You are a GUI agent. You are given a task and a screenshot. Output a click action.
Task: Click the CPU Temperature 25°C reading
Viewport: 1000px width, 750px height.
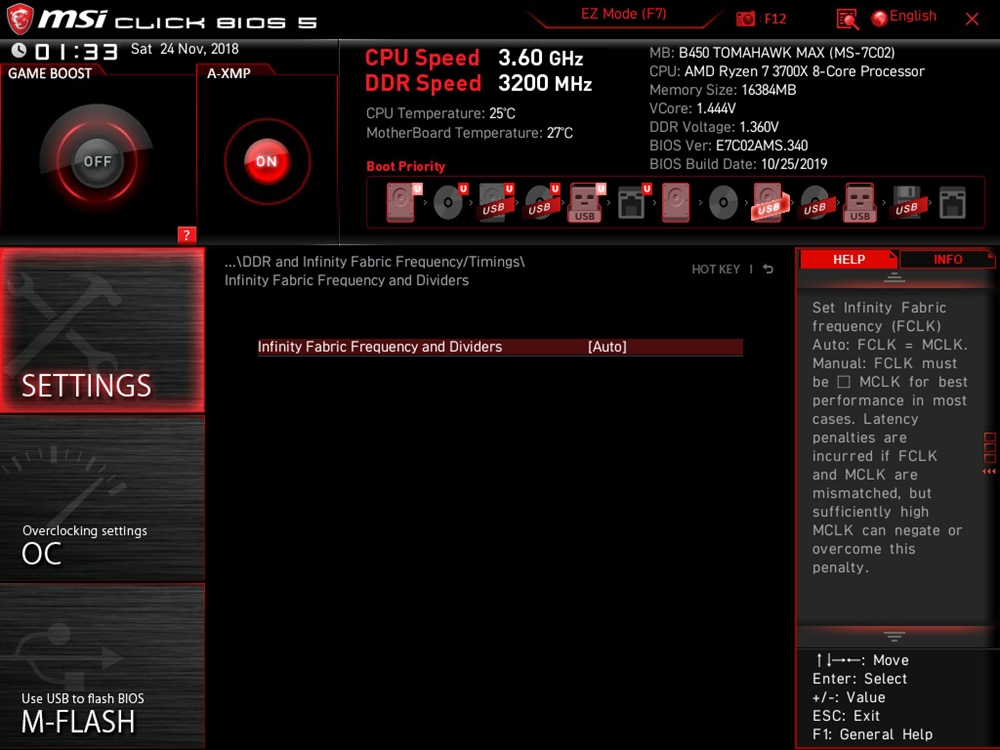pos(440,114)
